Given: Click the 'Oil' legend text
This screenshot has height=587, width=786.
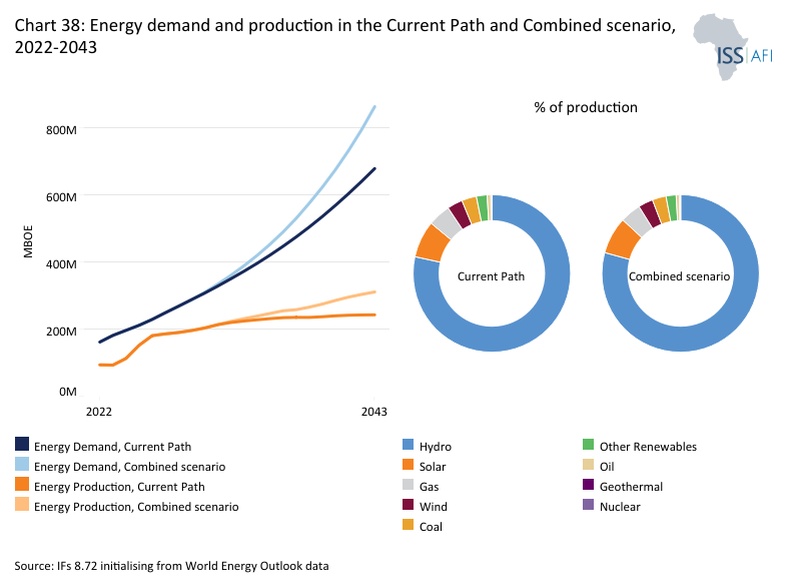Looking at the screenshot, I should click(607, 467).
